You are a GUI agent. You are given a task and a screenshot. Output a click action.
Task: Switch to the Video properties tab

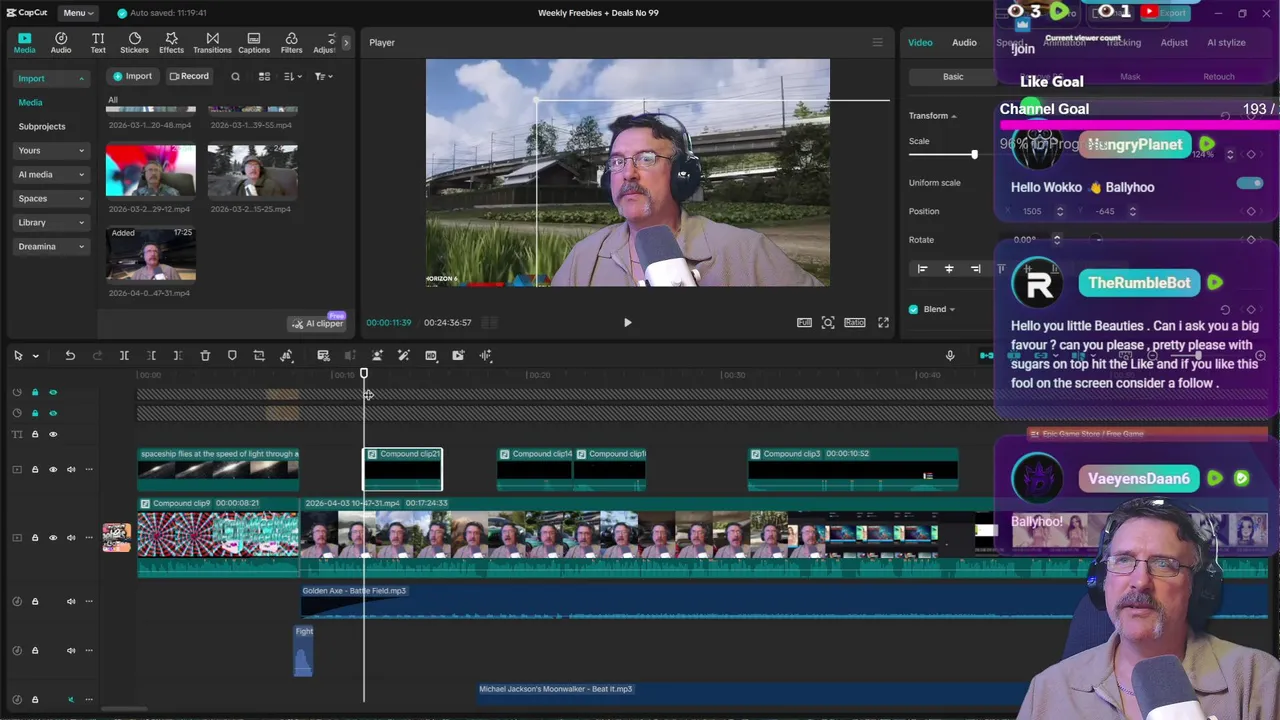pos(920,42)
